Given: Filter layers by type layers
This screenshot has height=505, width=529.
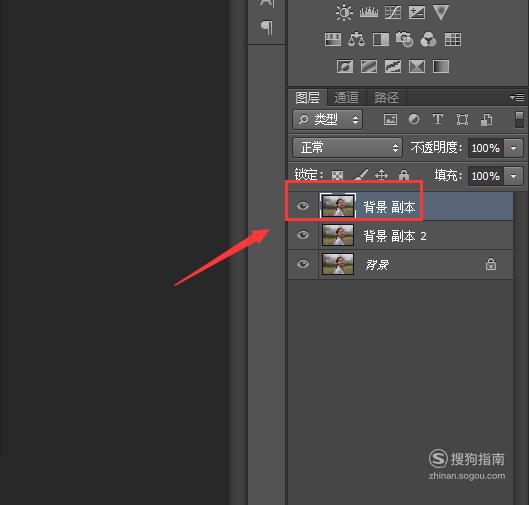Looking at the screenshot, I should pyautogui.click(x=438, y=119).
